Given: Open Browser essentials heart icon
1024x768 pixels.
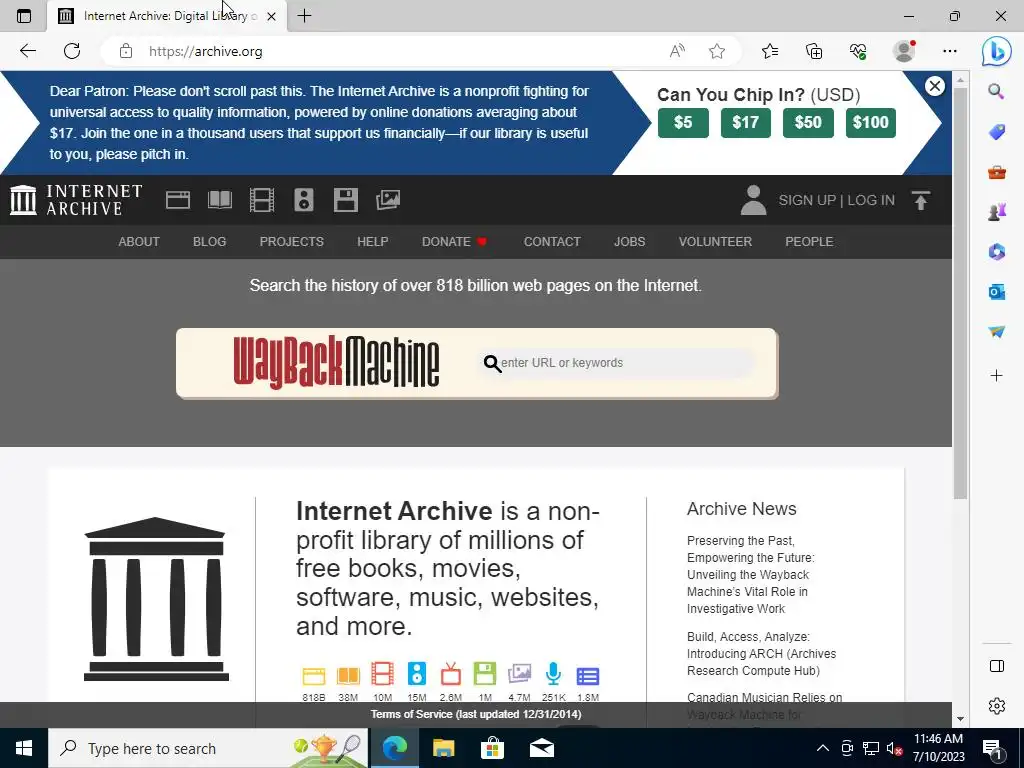Looking at the screenshot, I should tap(858, 51).
